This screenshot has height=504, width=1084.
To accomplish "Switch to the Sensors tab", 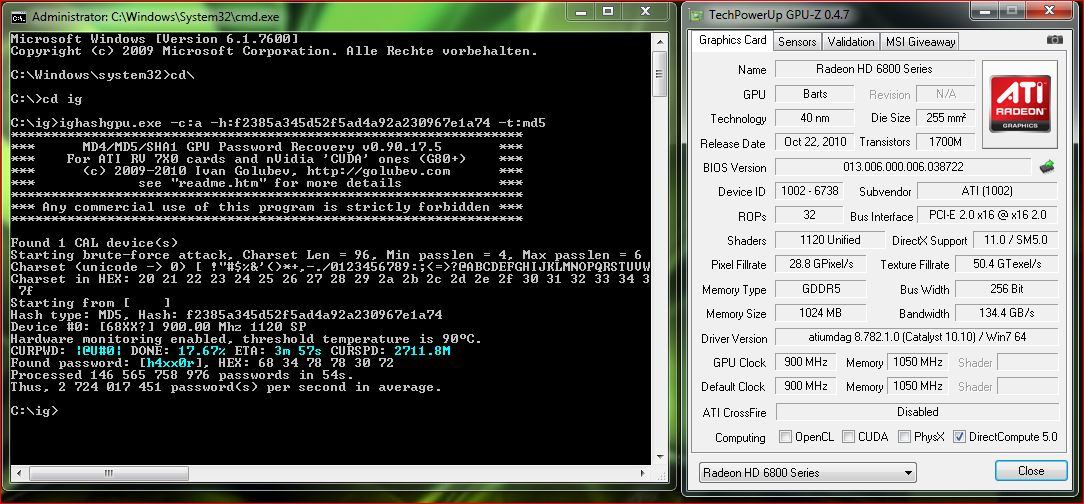I will (797, 41).
